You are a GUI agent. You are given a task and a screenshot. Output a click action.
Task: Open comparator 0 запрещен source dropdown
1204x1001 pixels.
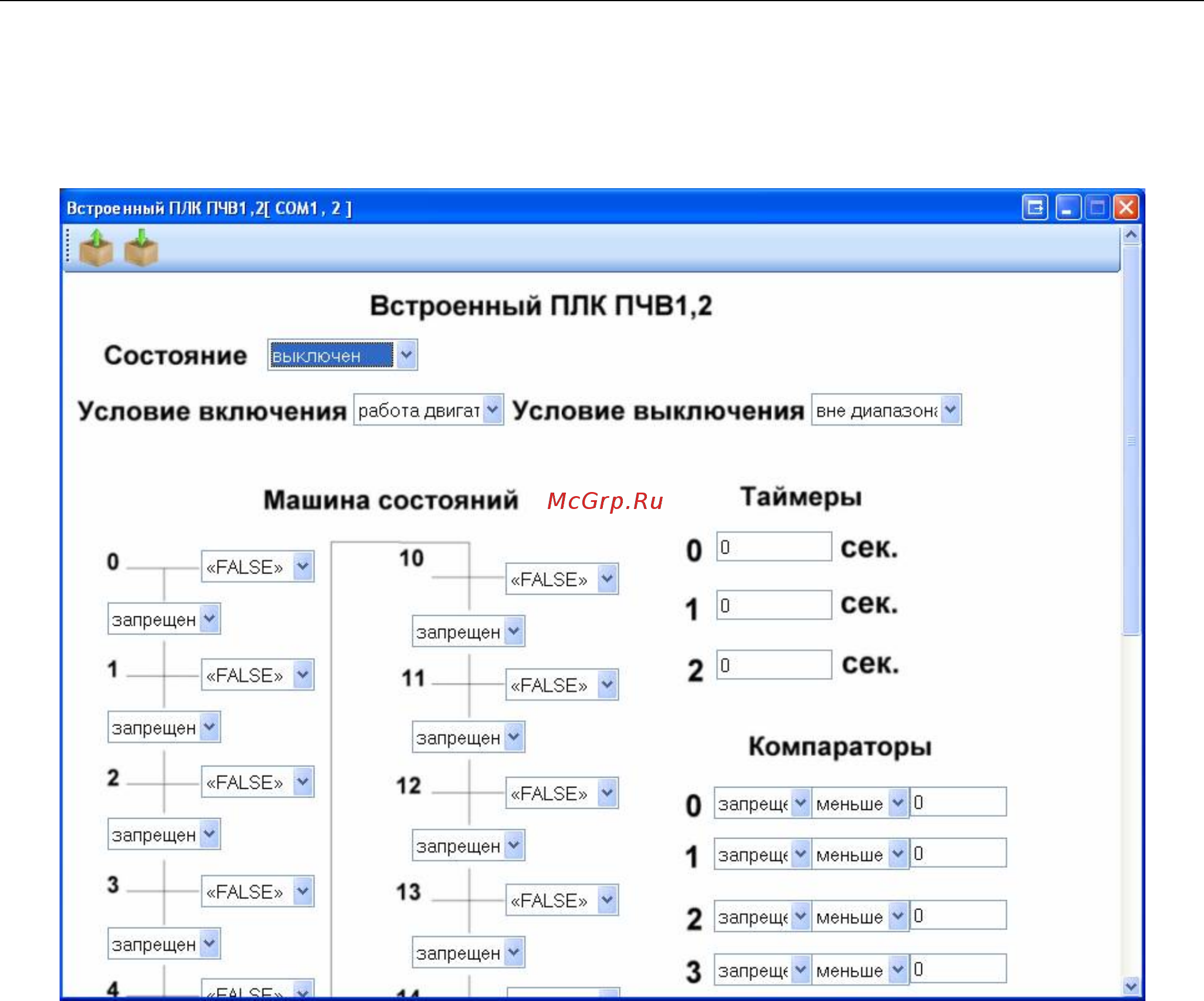click(762, 803)
